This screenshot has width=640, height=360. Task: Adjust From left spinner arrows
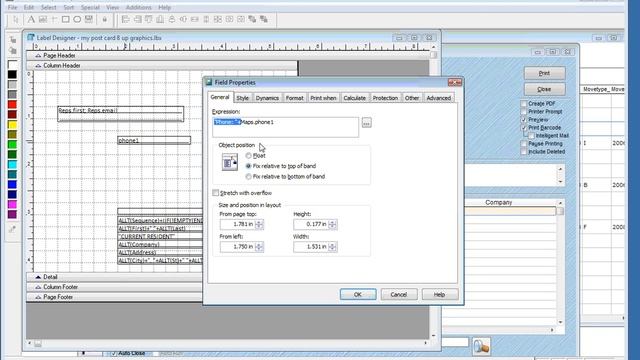tap(259, 247)
